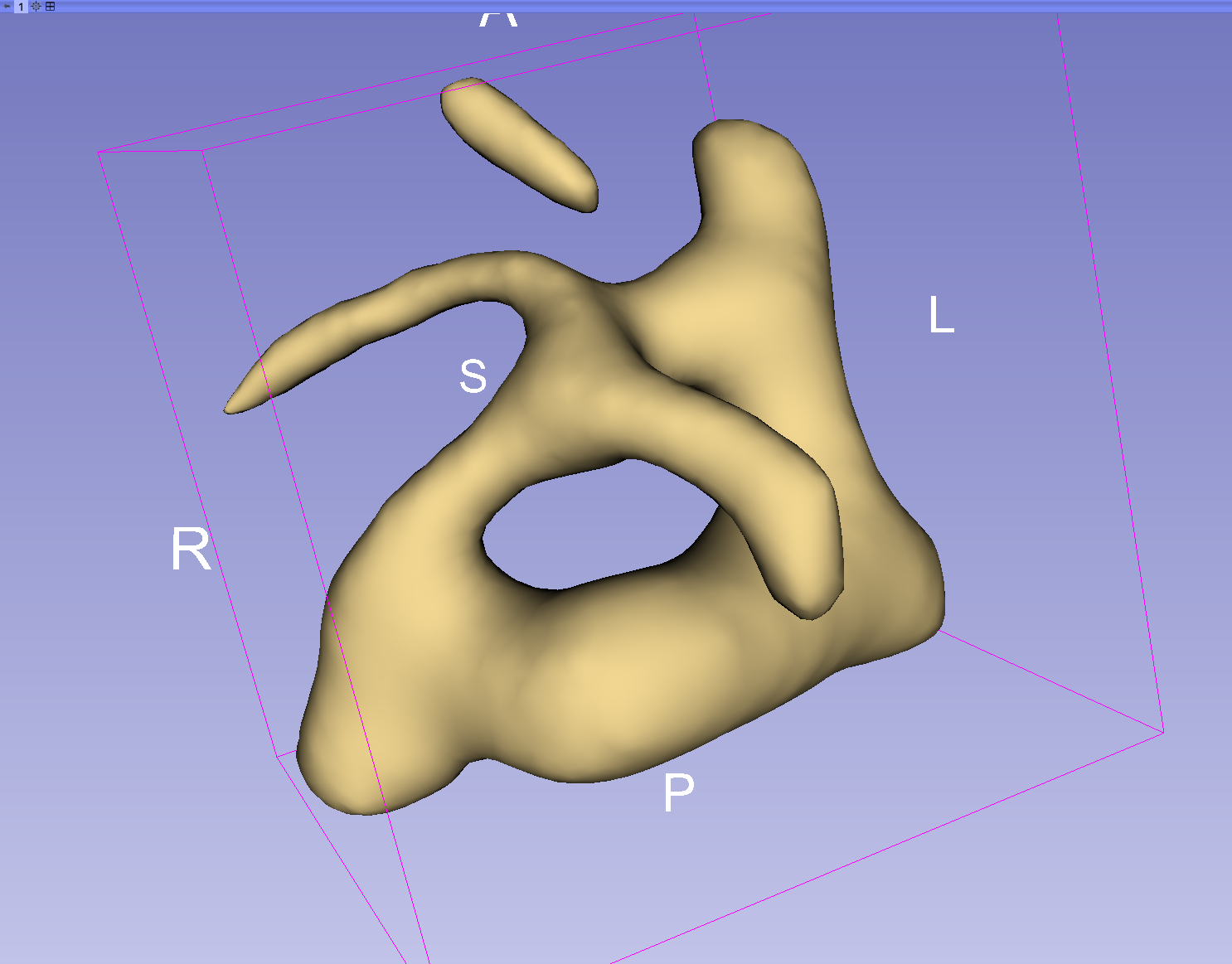Click the magenta bounding box corner at far right
Image resolution: width=1232 pixels, height=964 pixels.
point(1163,733)
